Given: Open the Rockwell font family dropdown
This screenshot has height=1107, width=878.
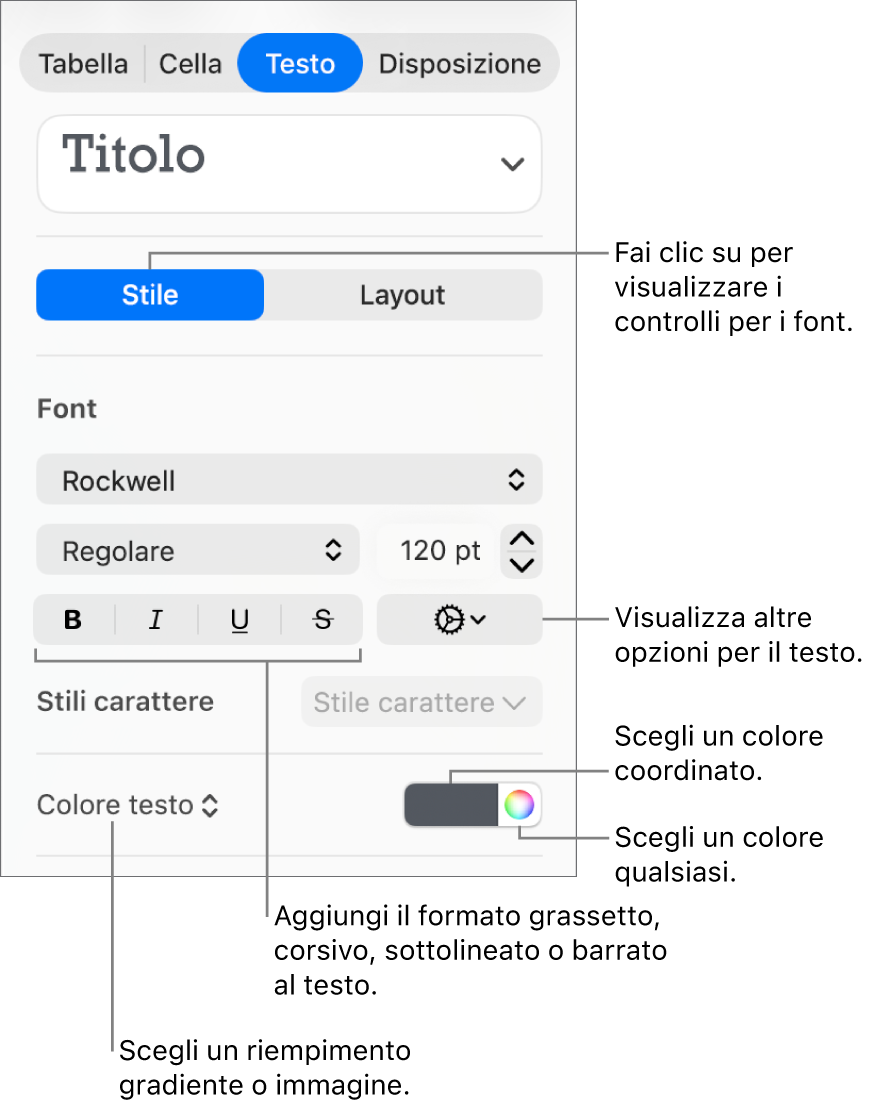Looking at the screenshot, I should [289, 480].
